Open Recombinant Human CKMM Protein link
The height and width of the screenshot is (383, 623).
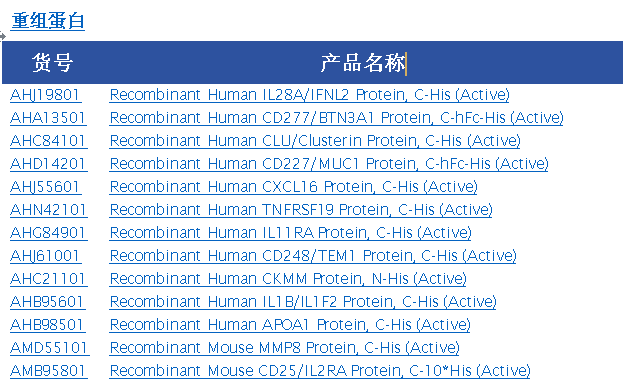(x=288, y=279)
